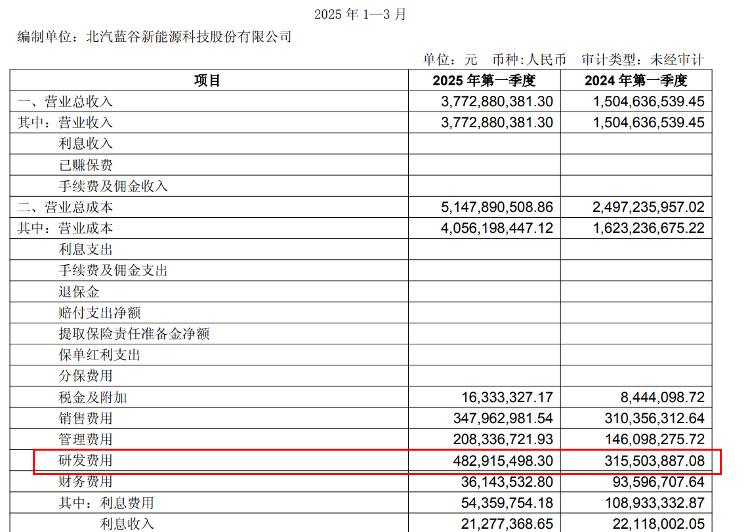
Task: Click the 分保费用 row label
Action: pyautogui.click(x=86, y=376)
